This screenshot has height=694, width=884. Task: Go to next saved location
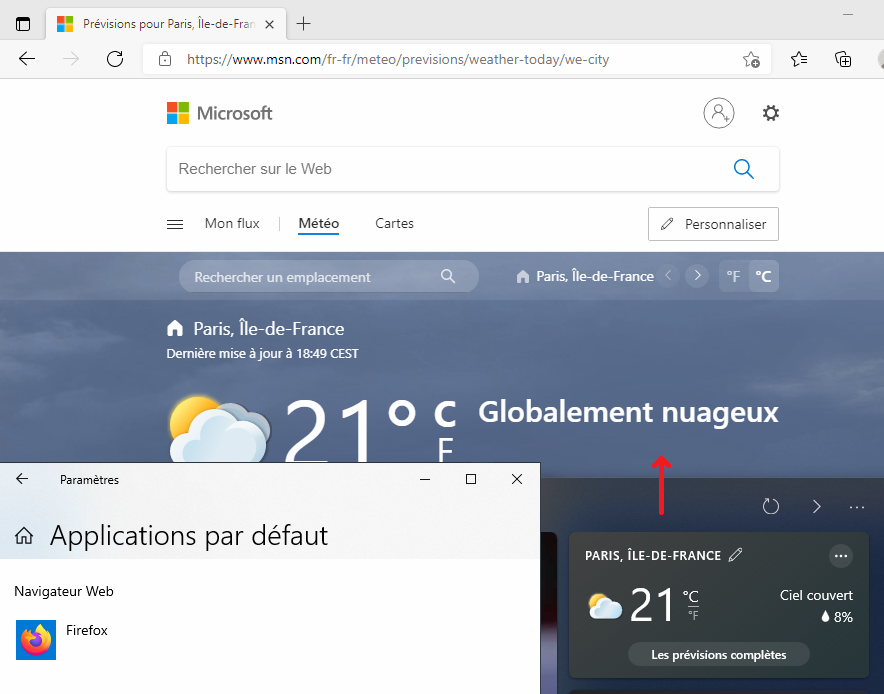[697, 276]
